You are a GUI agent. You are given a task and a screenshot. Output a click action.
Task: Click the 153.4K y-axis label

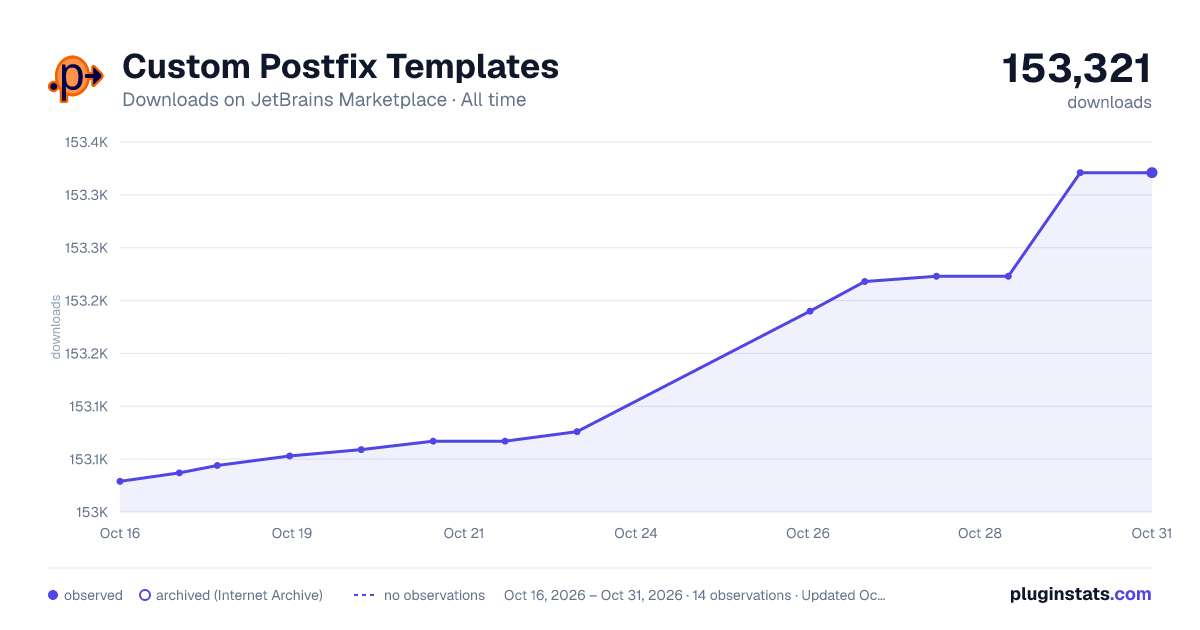tap(86, 142)
